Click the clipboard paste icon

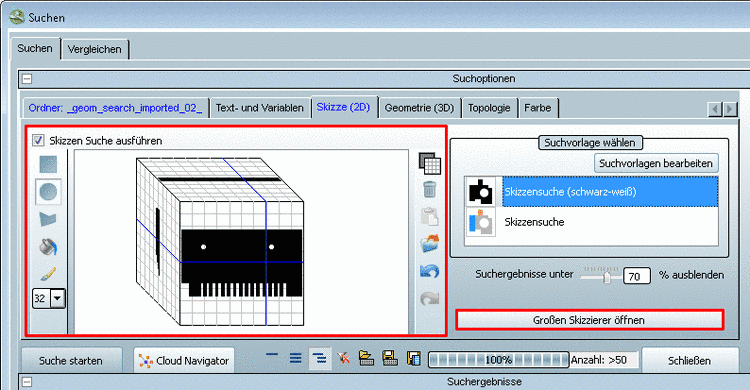[430, 216]
